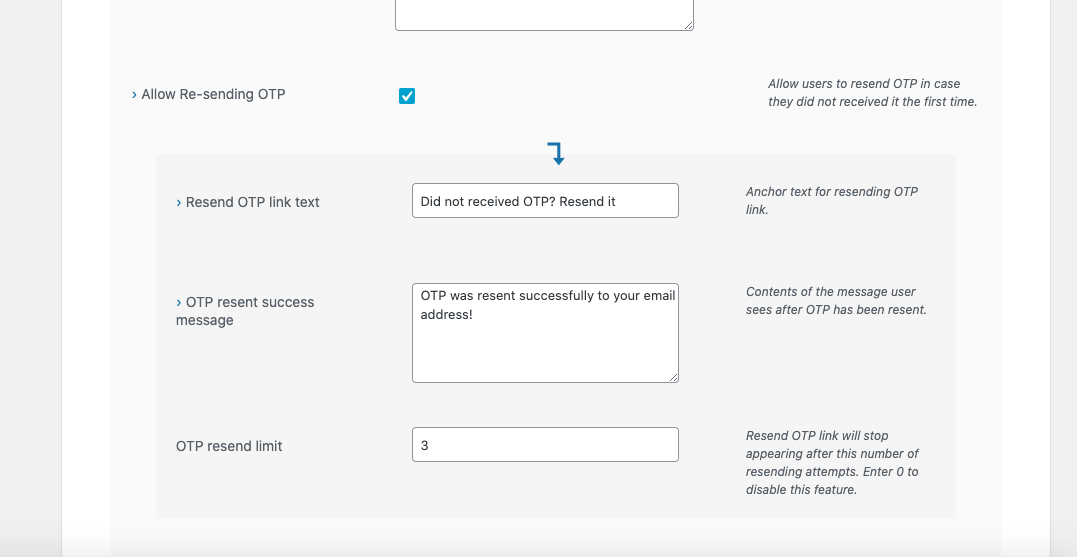Click the Resend OTP link text label
Screen dimensions: 1077x557
click(x=252, y=202)
